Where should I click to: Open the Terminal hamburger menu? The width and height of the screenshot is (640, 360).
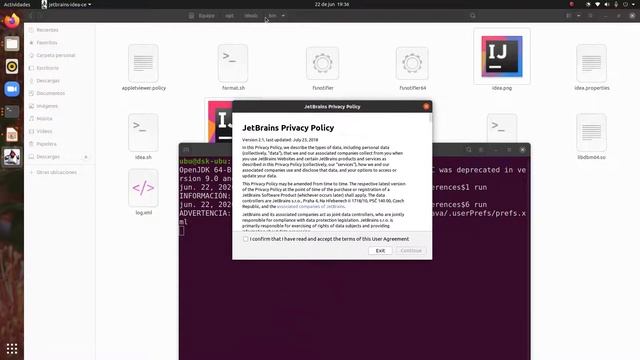click(x=481, y=150)
